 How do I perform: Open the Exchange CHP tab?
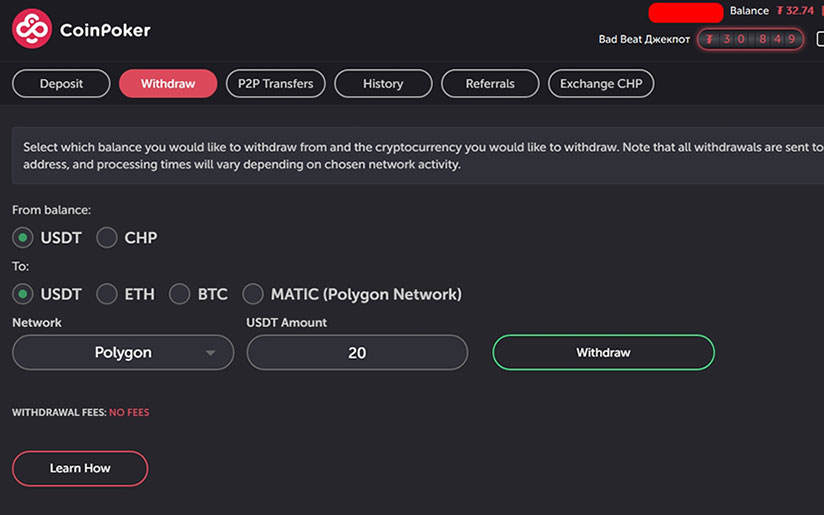coord(601,84)
